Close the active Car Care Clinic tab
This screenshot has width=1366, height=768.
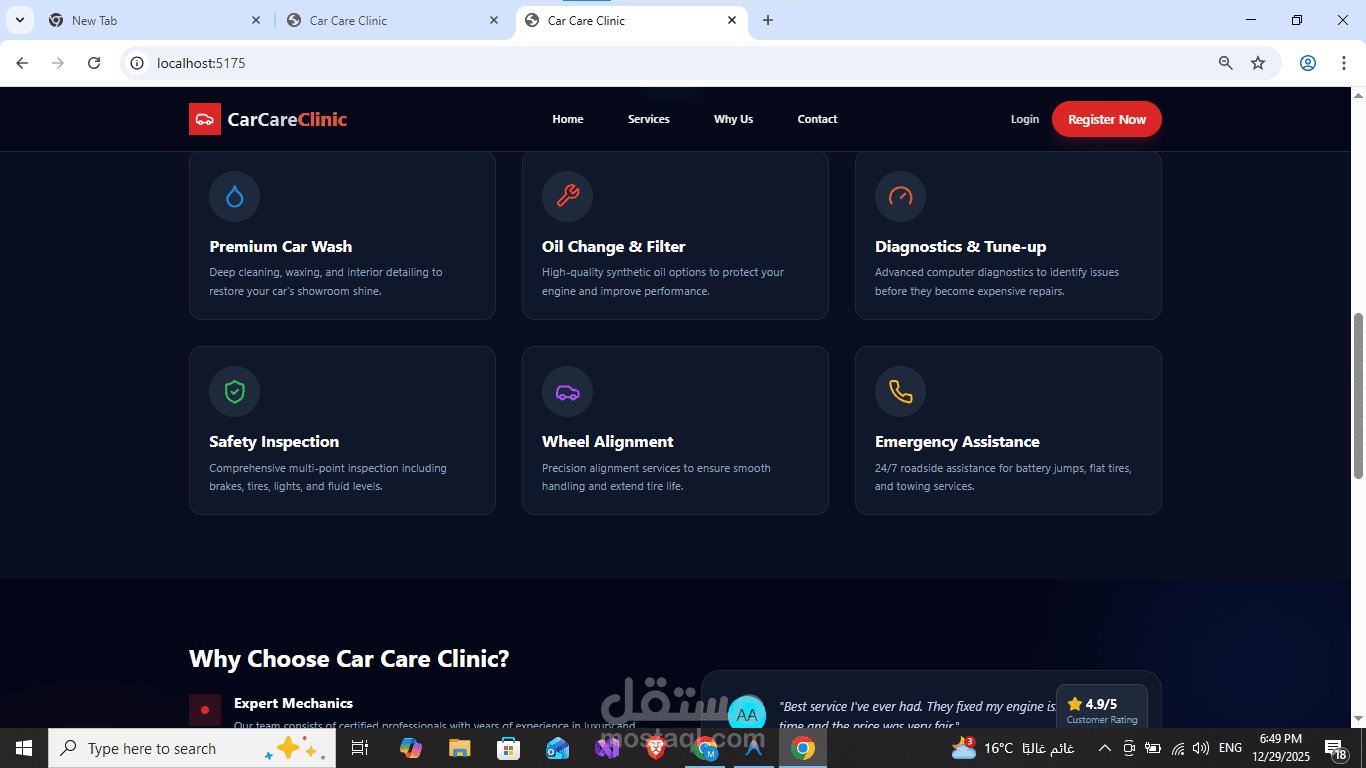coord(732,20)
